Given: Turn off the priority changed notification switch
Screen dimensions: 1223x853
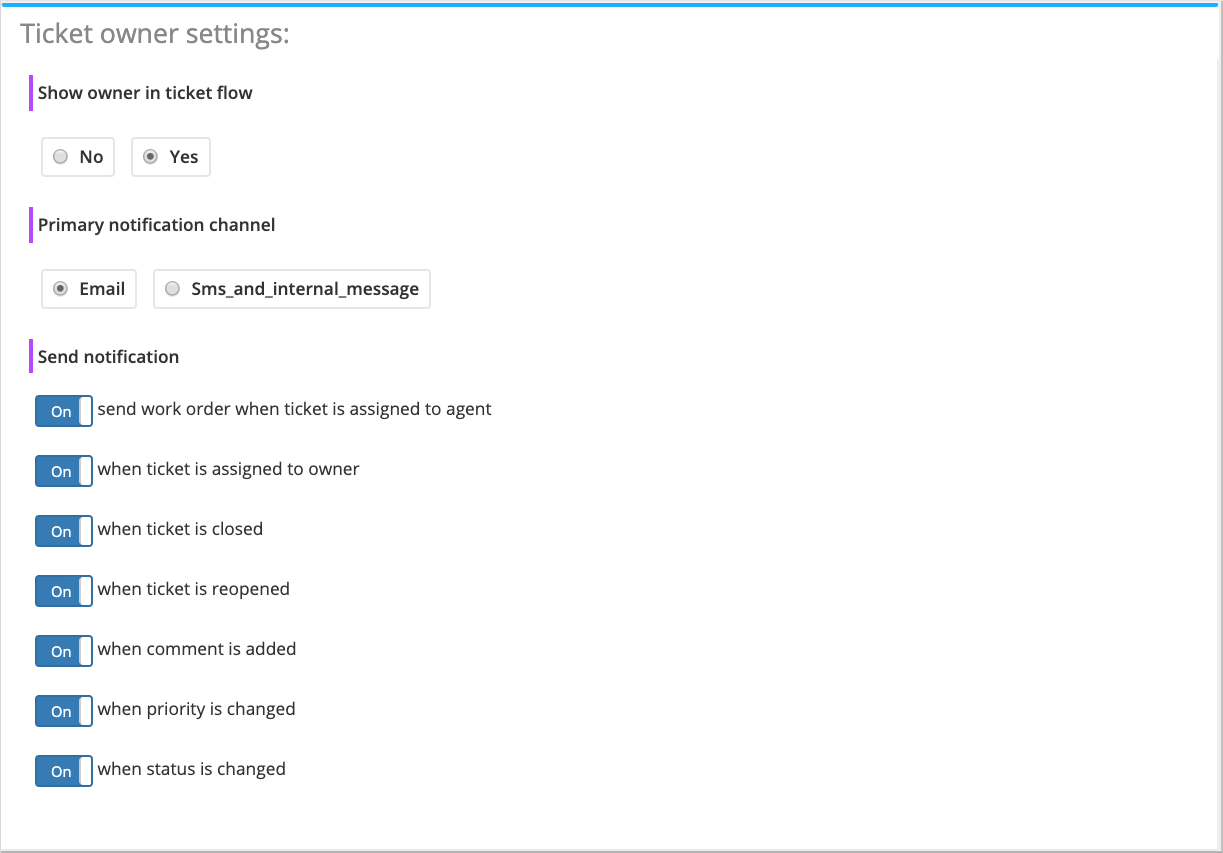Looking at the screenshot, I should (64, 711).
